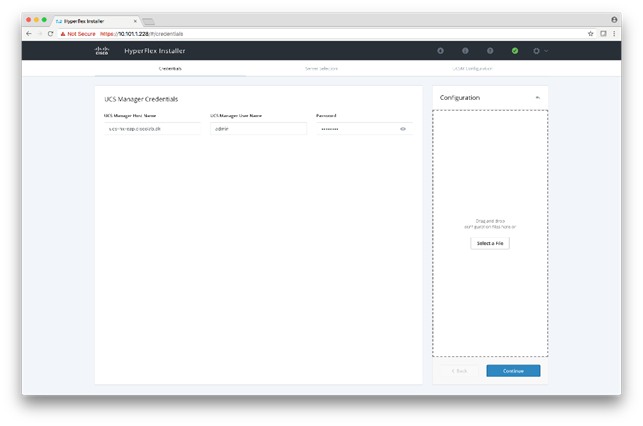Open a new browser tab
Screen dimensions: 643x426
tap(148, 21)
